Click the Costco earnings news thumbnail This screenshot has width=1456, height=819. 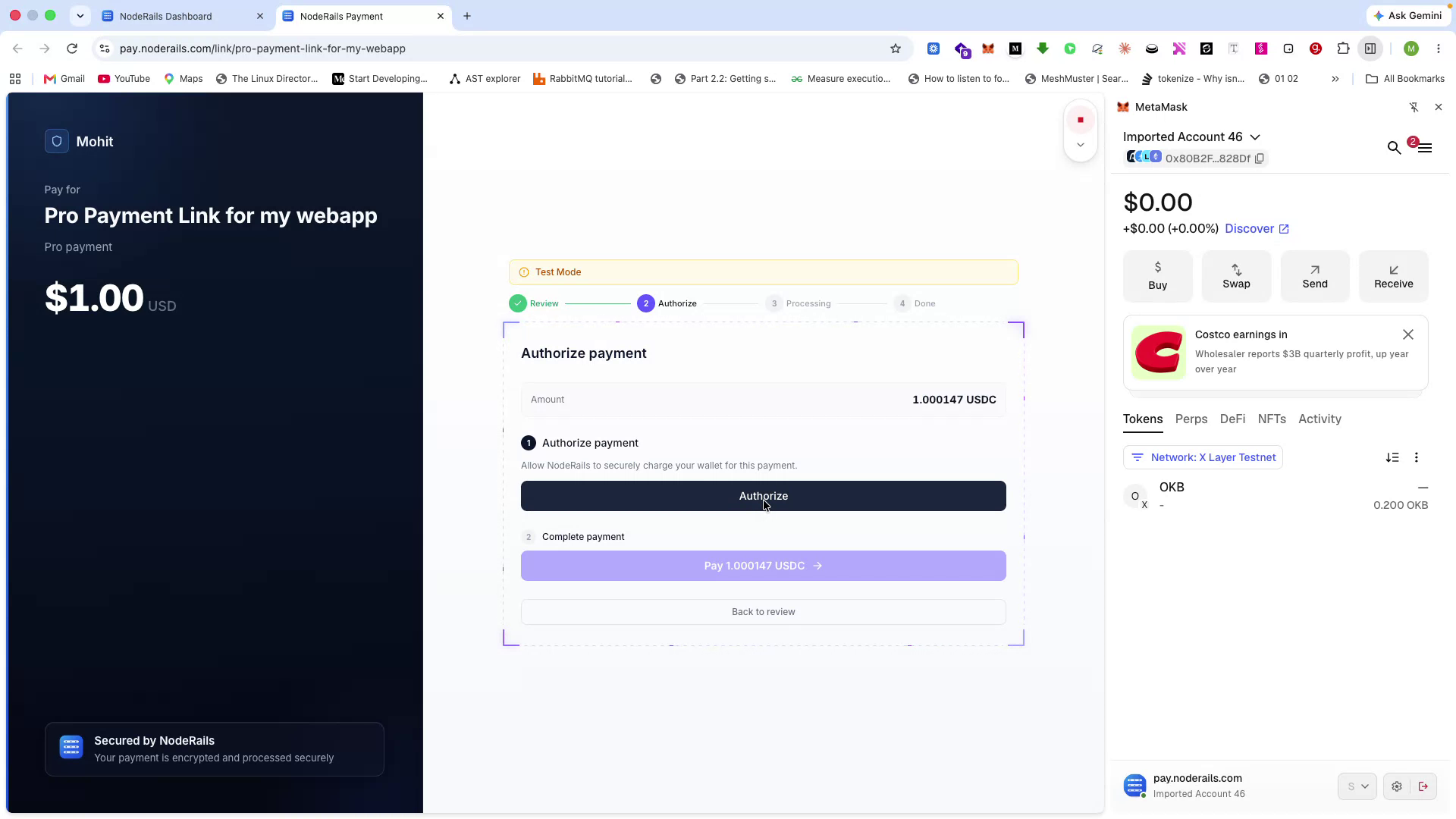click(1158, 353)
